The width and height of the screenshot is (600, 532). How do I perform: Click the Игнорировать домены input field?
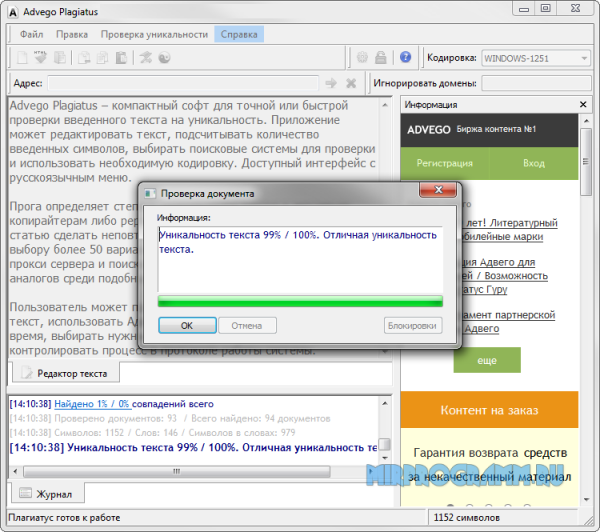536,83
